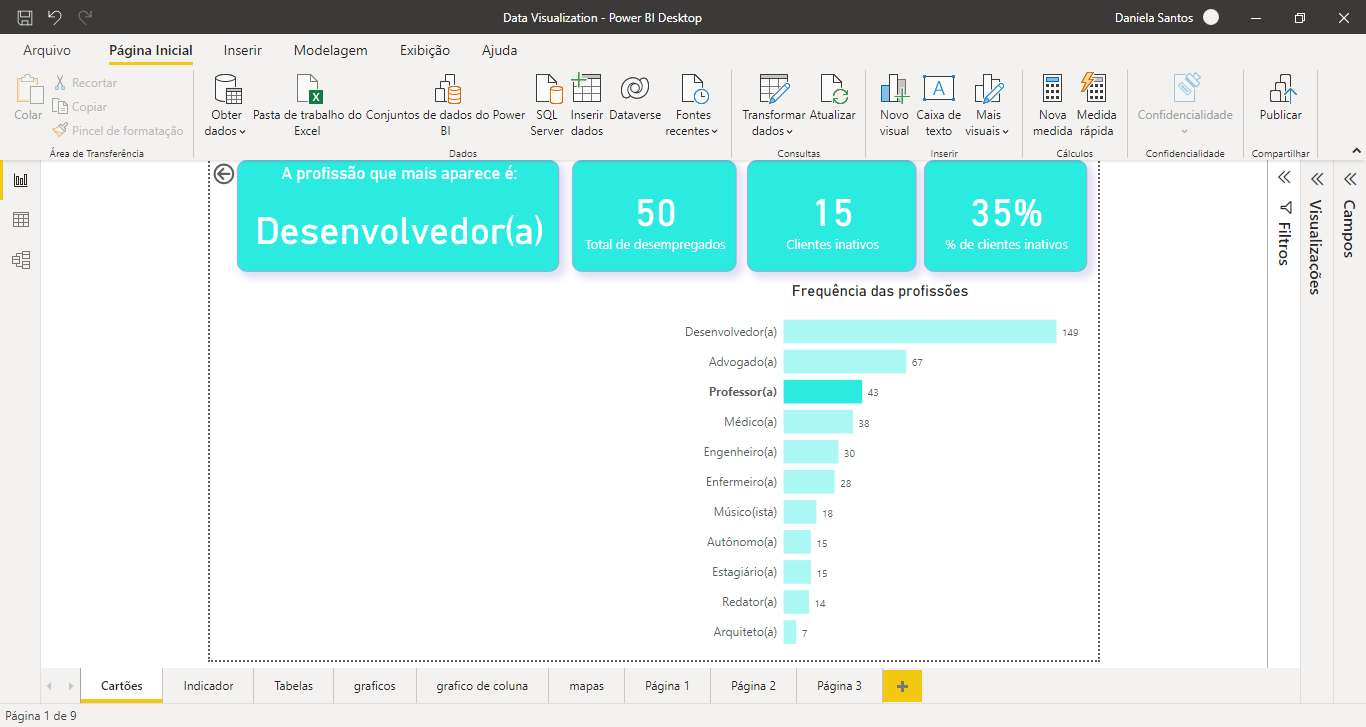Select the highlighted Professor(a) bar
This screenshot has width=1366, height=727.
[823, 392]
